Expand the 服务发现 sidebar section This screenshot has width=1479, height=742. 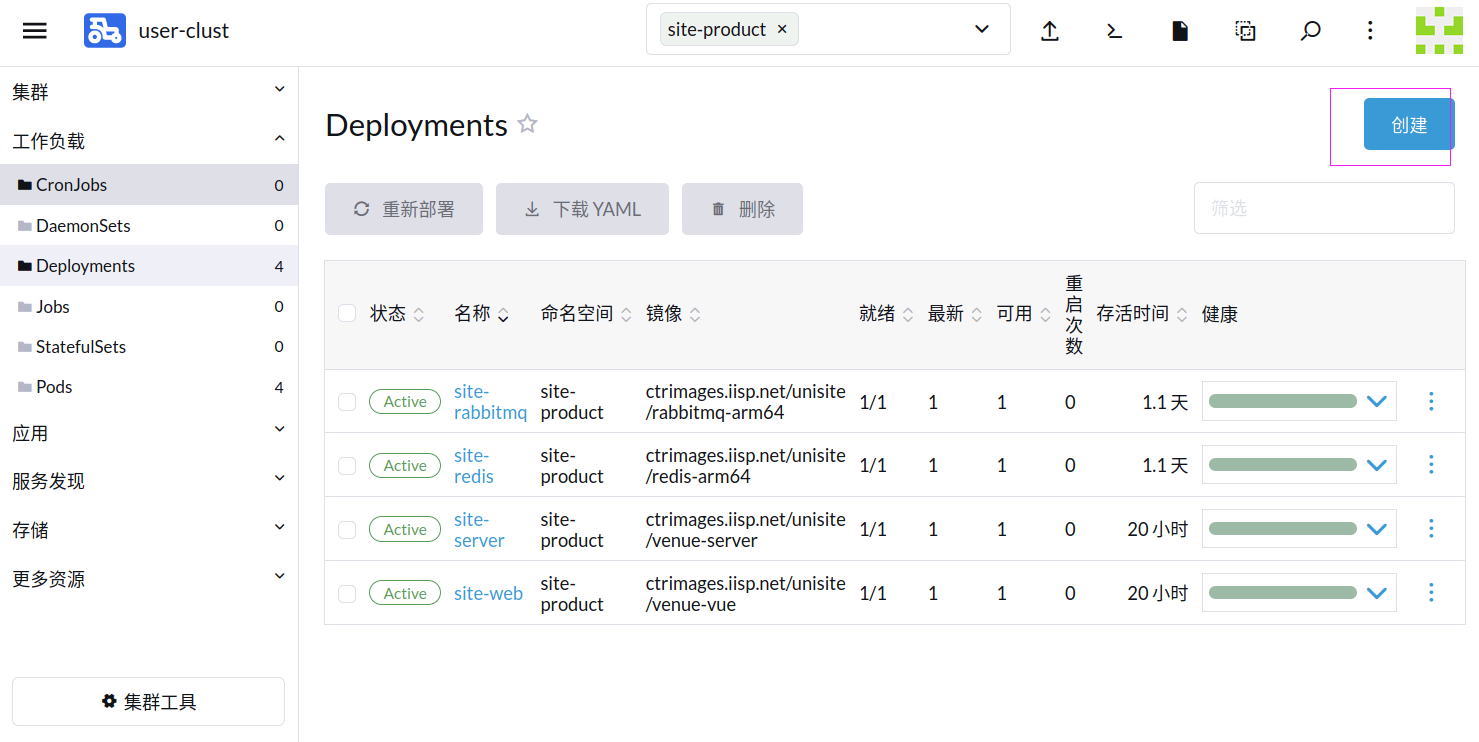pos(148,481)
